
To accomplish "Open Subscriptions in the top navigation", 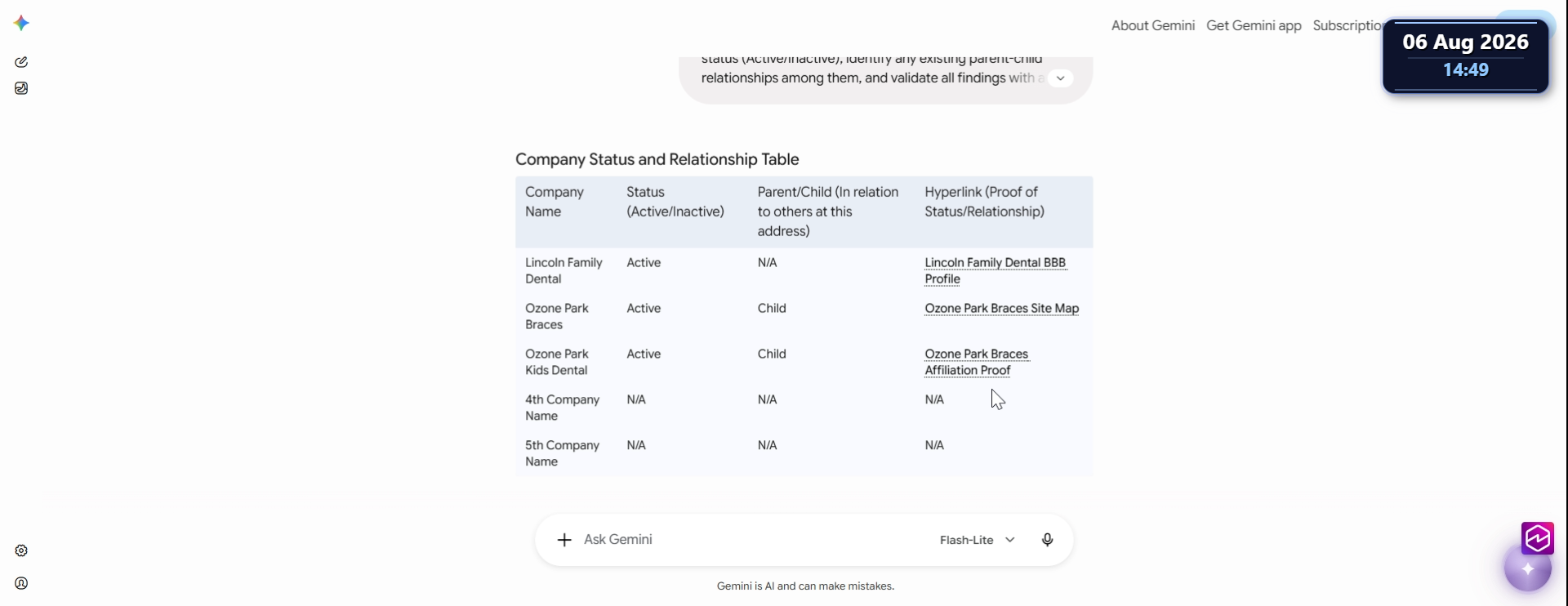I will (x=1347, y=25).
